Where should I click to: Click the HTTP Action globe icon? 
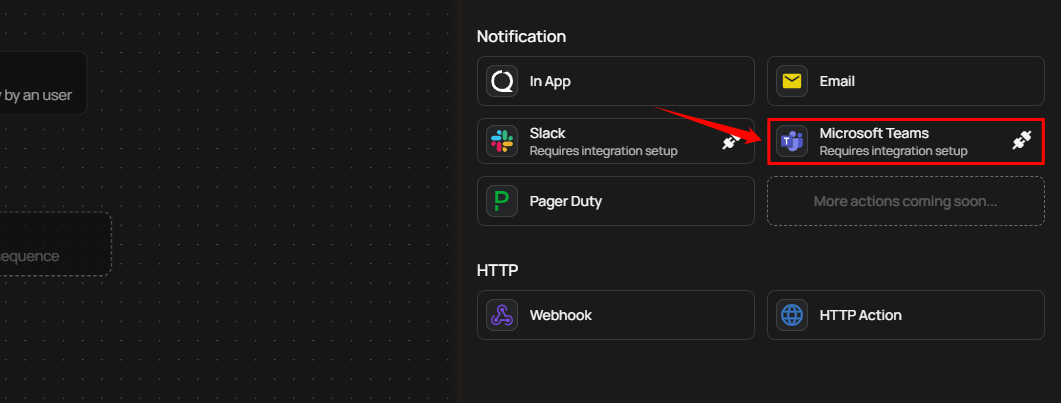point(792,315)
